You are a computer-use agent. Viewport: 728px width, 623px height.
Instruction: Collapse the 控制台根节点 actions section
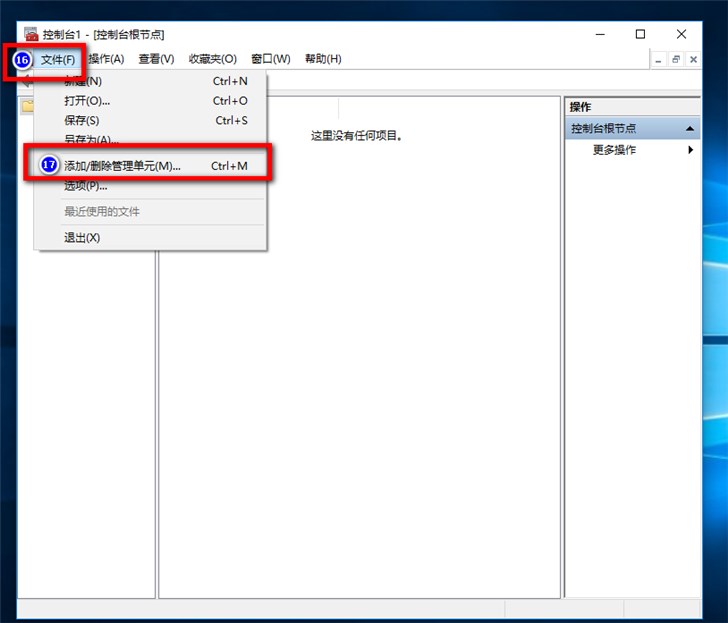(x=690, y=129)
